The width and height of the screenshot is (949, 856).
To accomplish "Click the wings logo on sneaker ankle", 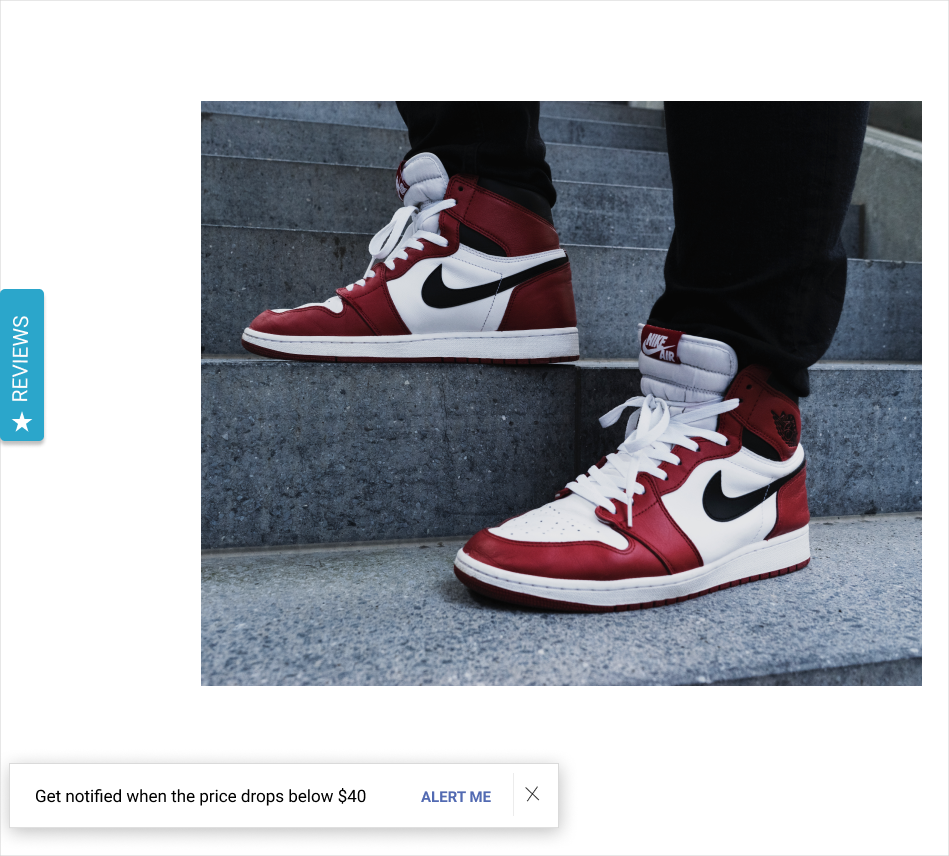I will (786, 427).
